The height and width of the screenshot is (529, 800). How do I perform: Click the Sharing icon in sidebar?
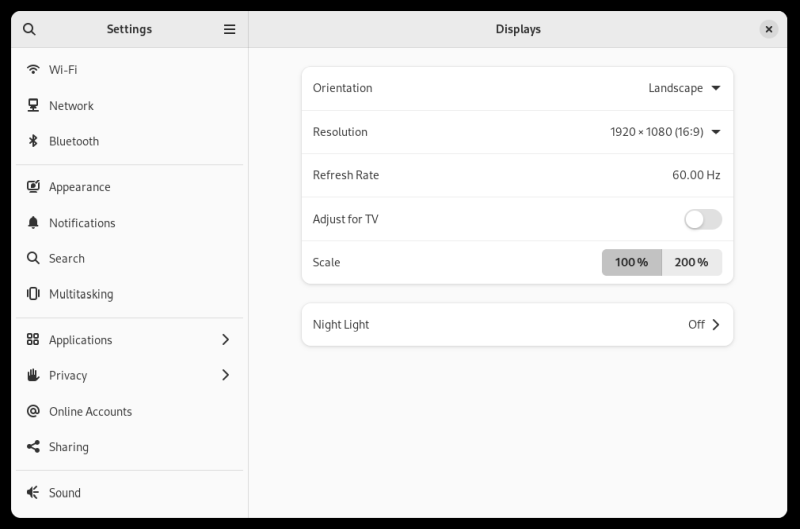pos(33,447)
